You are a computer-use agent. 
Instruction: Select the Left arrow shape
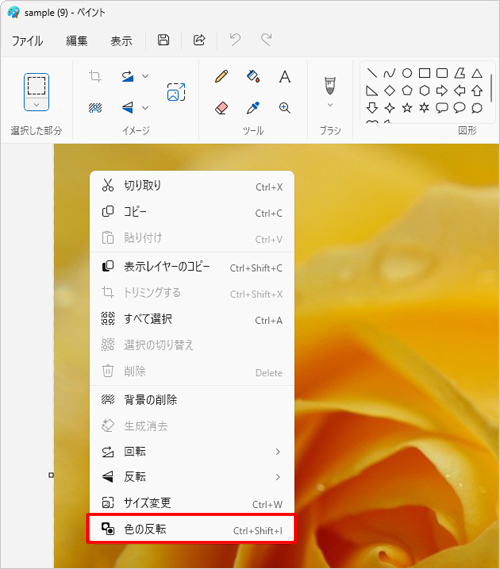(459, 91)
